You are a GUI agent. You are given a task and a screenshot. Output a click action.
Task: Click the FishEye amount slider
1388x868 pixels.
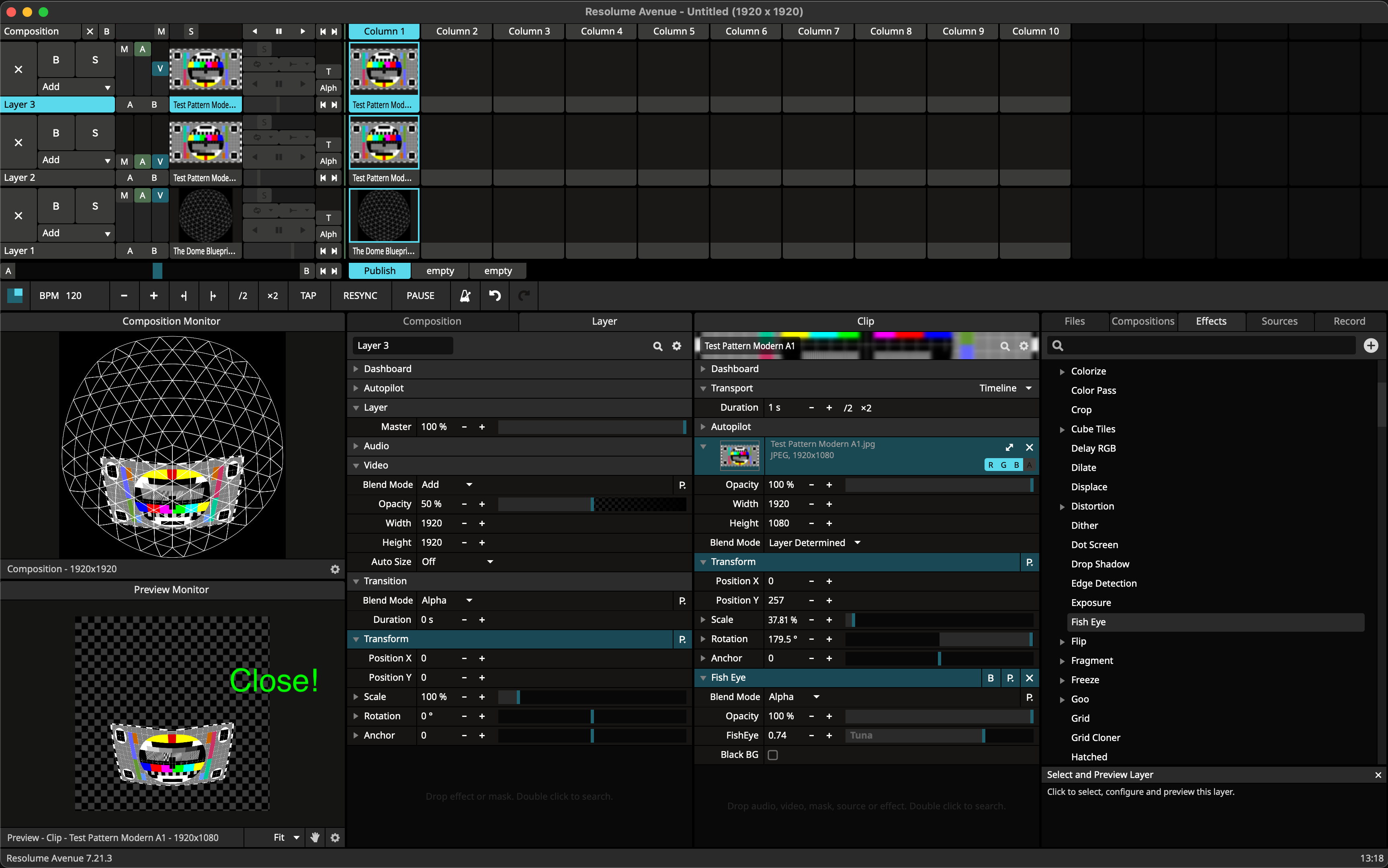[939, 735]
